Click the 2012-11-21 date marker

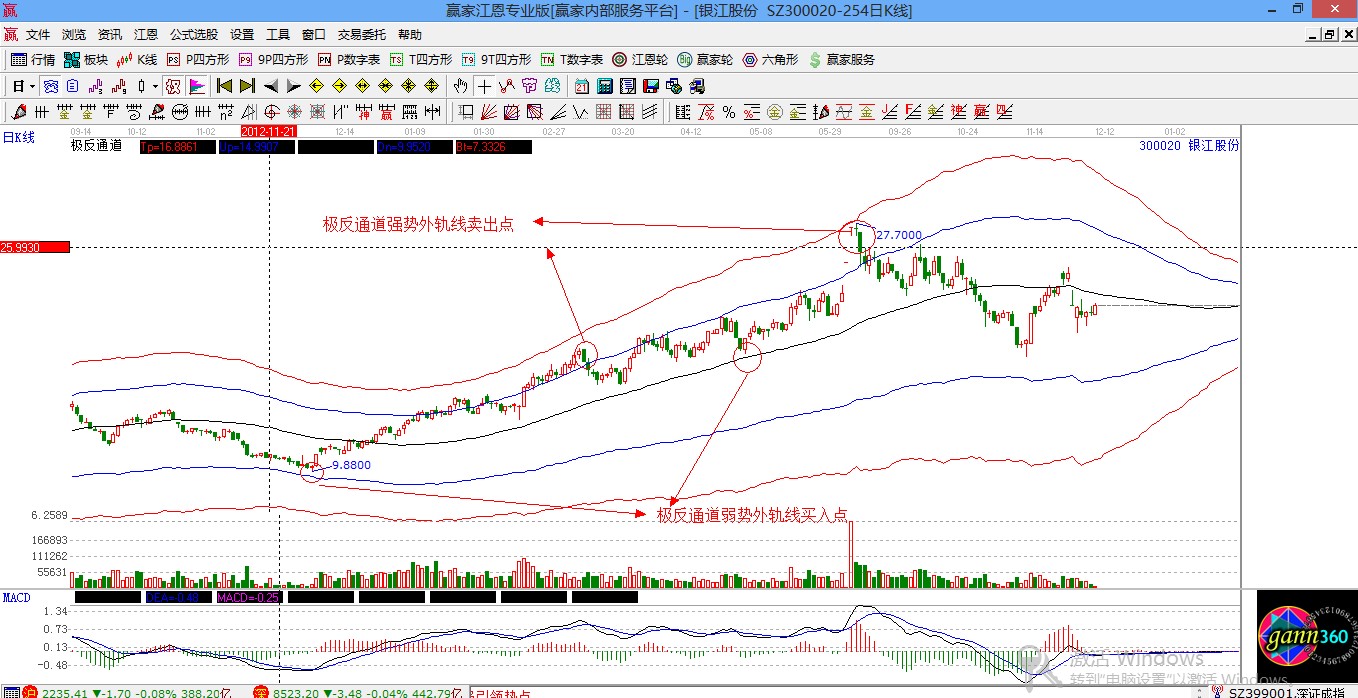(x=269, y=131)
